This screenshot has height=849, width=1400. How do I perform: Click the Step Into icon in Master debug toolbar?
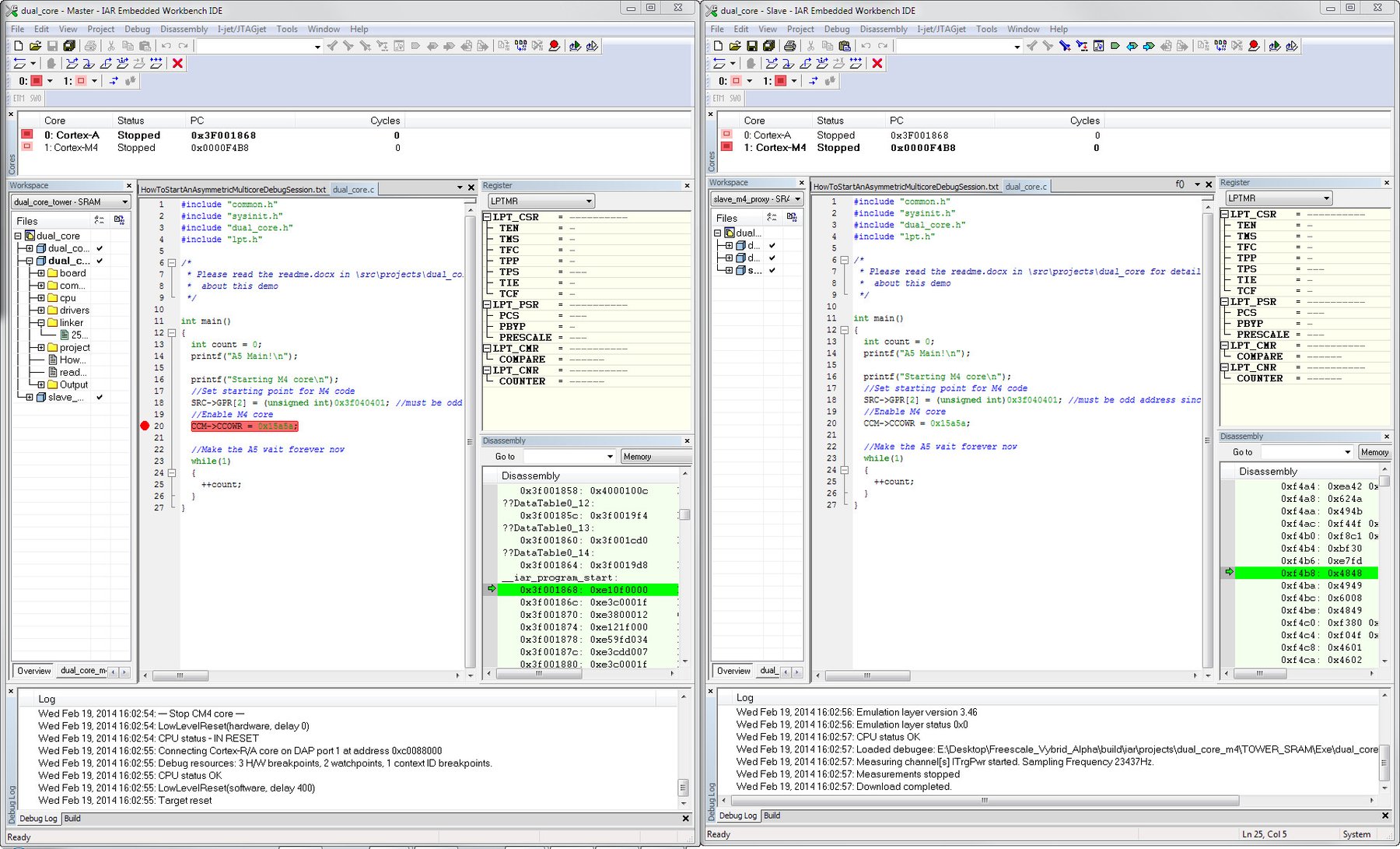click(x=87, y=64)
